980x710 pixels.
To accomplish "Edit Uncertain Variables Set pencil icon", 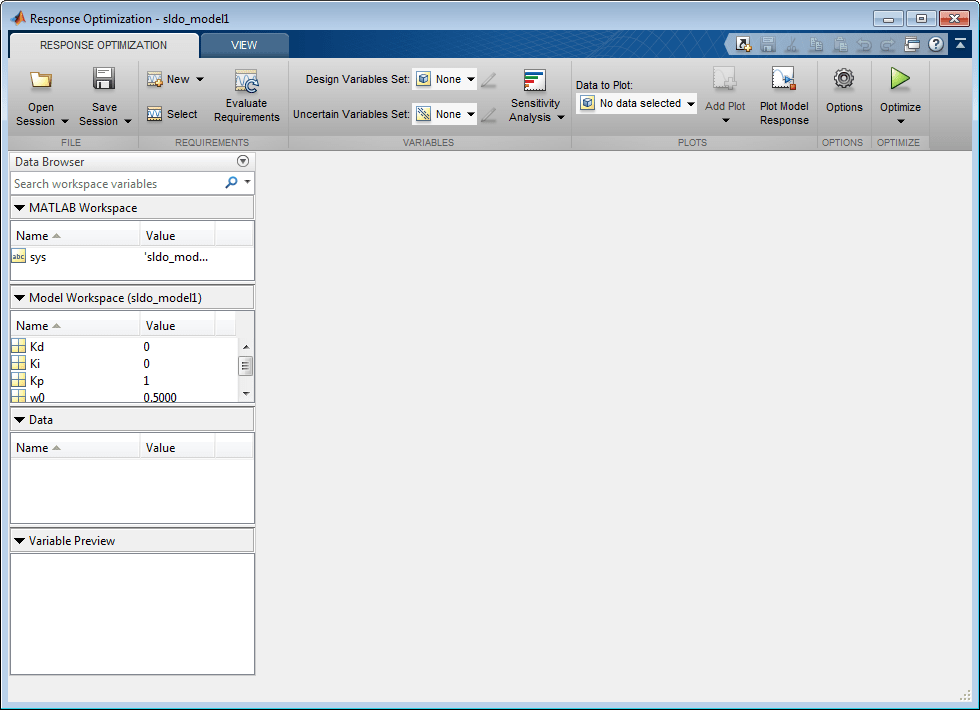I will click(x=489, y=114).
